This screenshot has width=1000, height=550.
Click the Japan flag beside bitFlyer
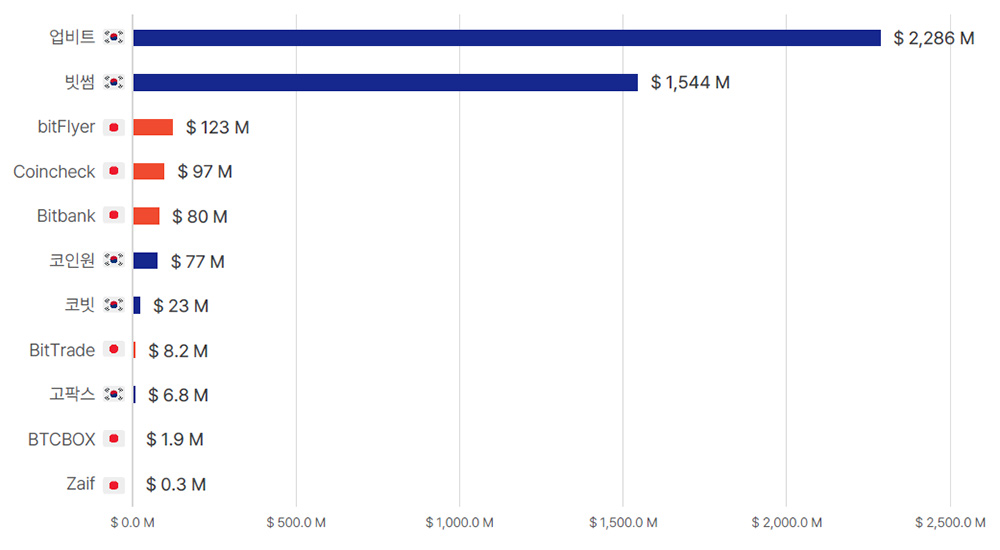pos(114,127)
